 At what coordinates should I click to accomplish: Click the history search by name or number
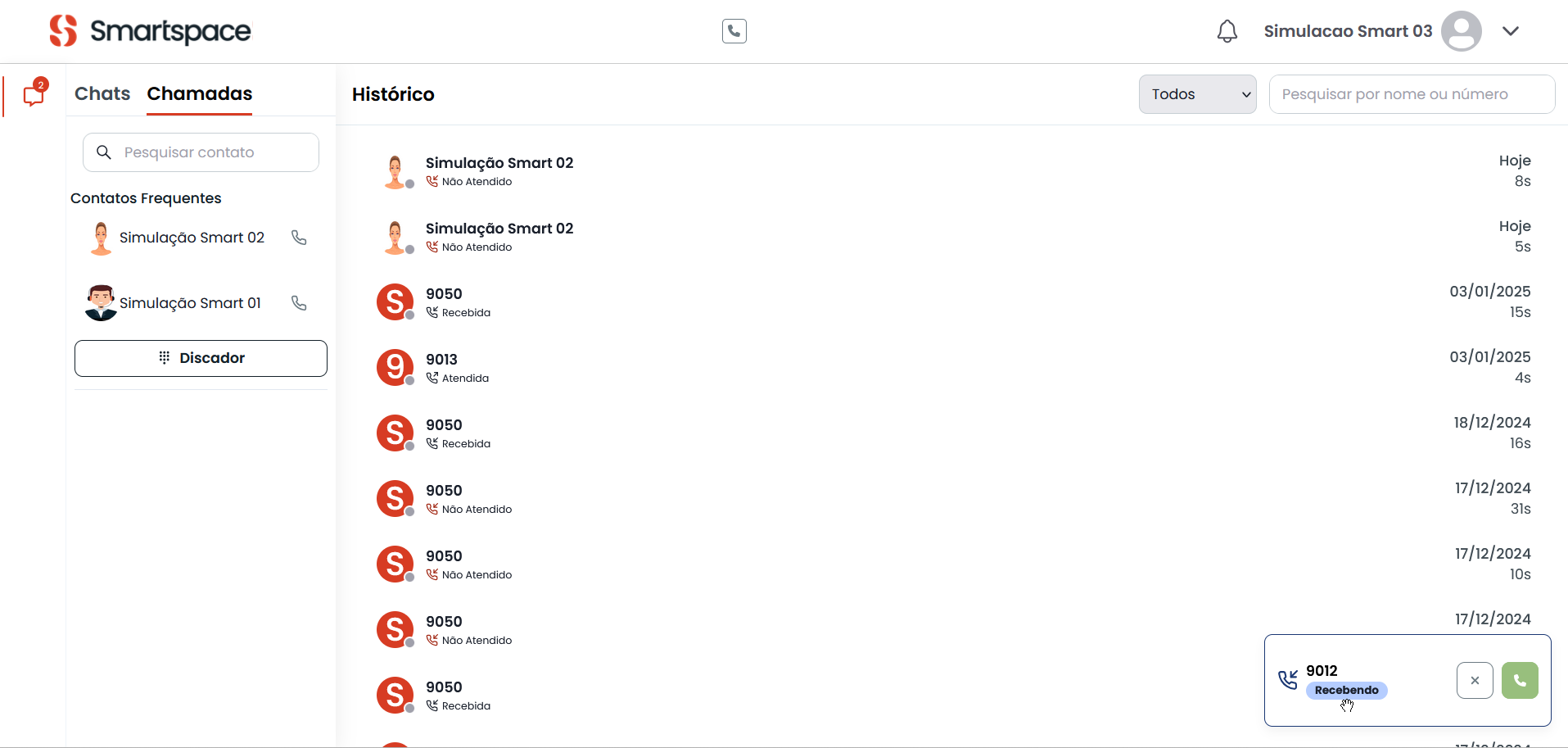tap(1411, 94)
